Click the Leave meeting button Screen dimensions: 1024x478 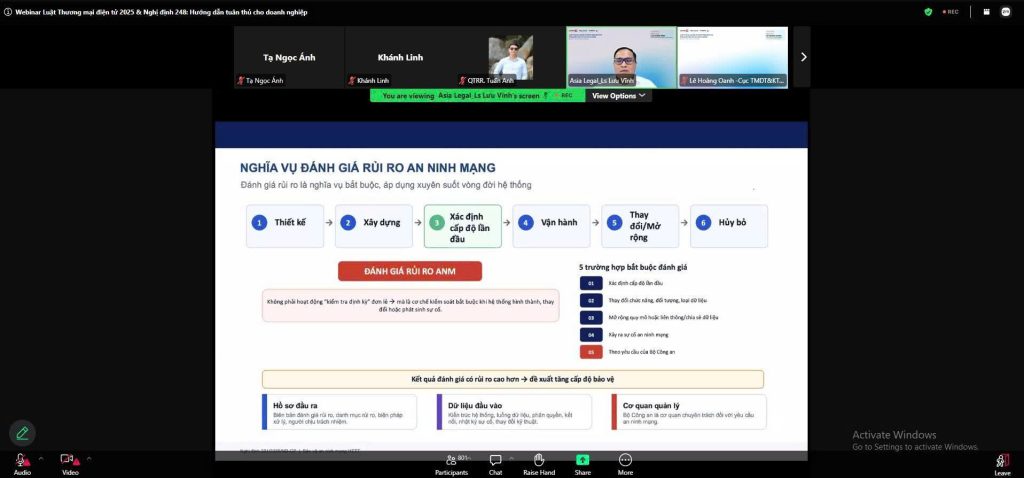(1002, 464)
